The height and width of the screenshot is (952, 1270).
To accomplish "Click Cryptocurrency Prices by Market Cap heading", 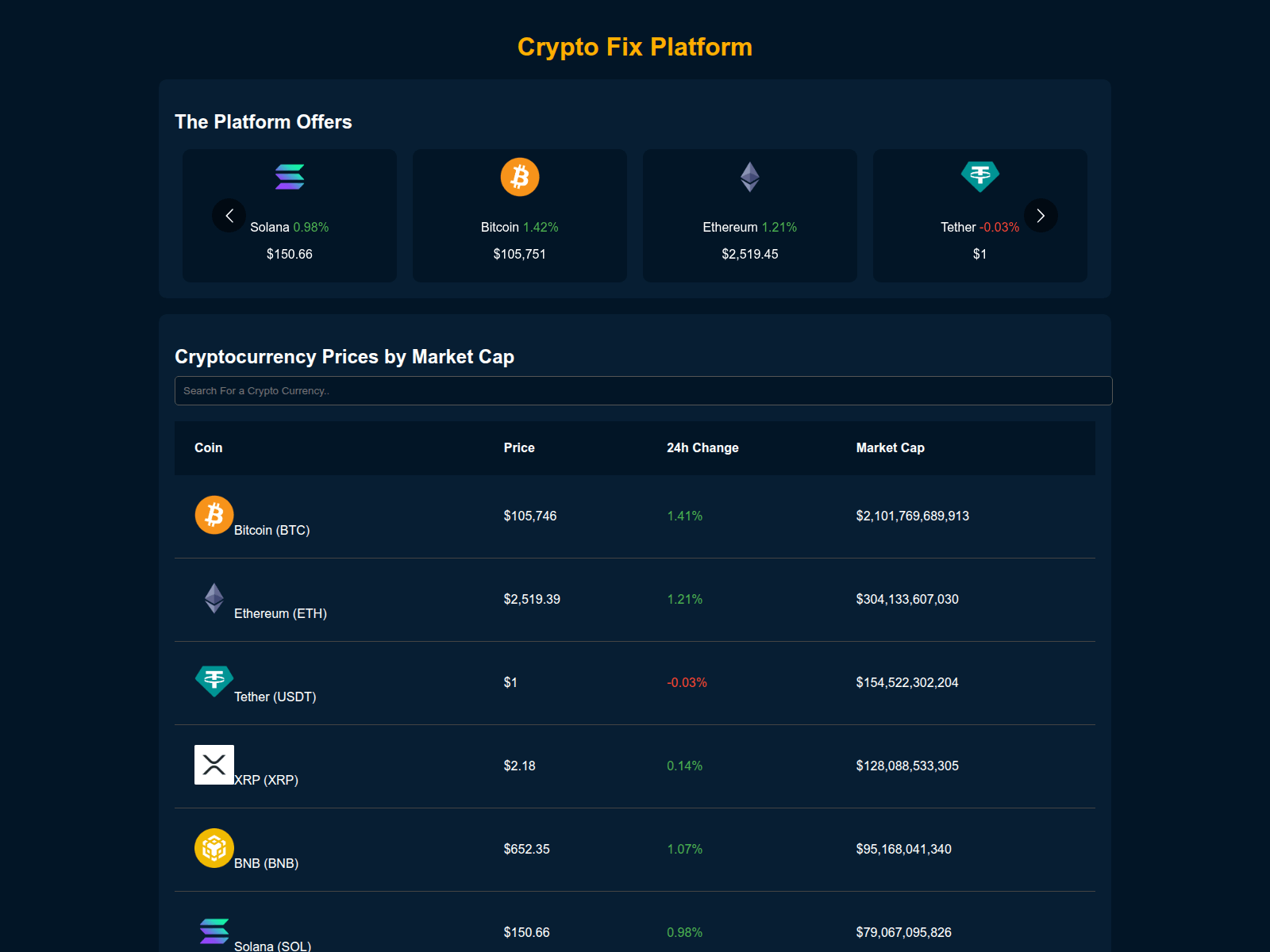I will tap(344, 357).
